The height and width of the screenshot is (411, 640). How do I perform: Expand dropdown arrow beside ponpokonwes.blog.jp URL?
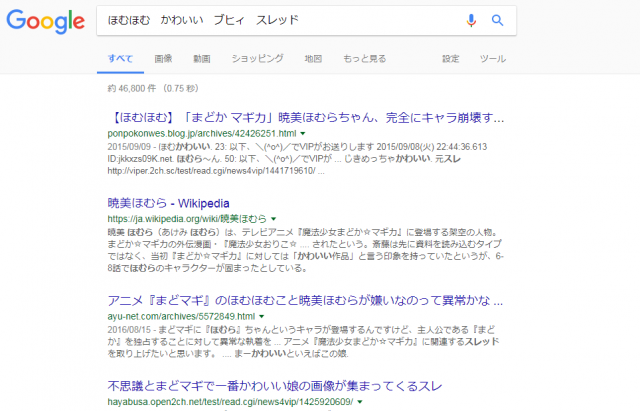click(303, 133)
